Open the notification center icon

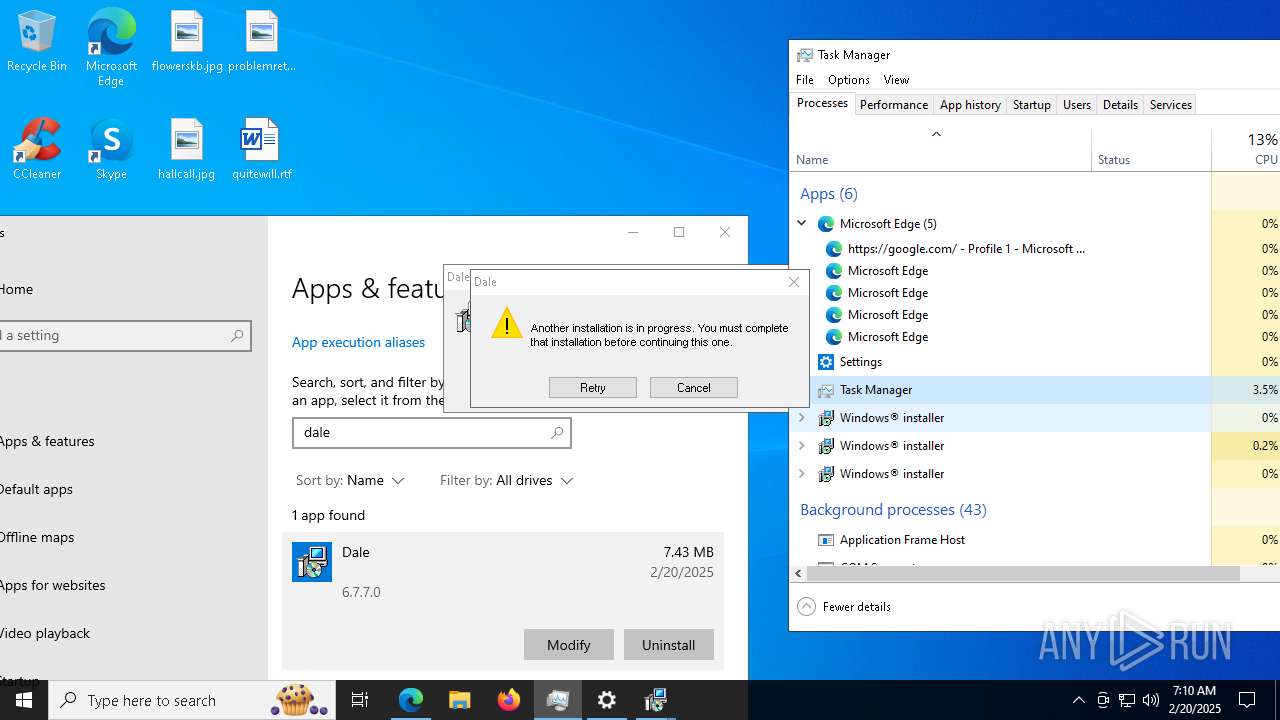[1247, 700]
